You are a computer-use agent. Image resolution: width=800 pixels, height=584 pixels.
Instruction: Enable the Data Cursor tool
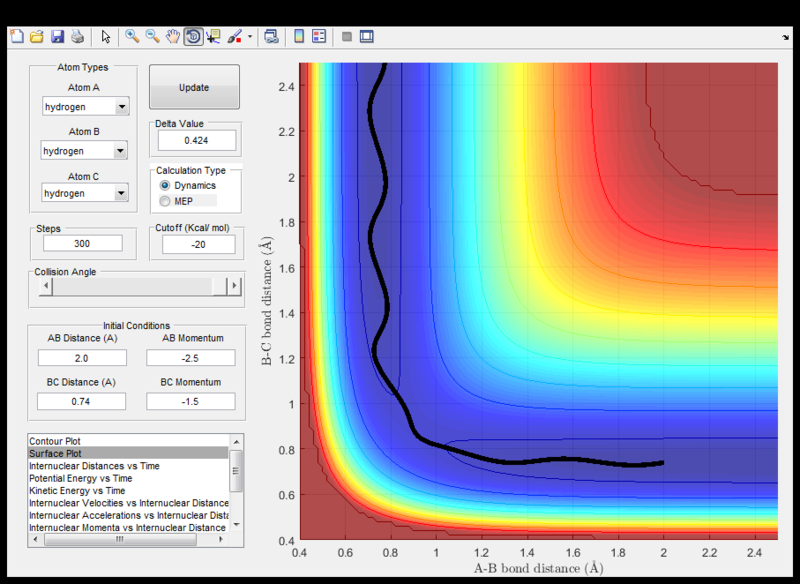pos(213,37)
